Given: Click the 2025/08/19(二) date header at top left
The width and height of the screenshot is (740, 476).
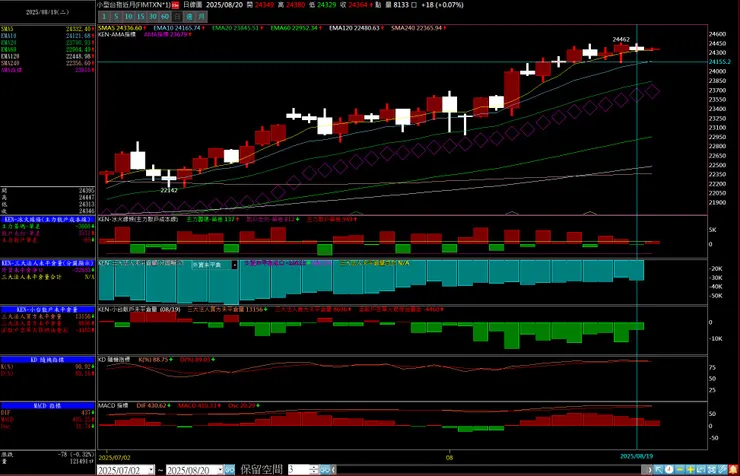Looking at the screenshot, I should tap(47, 12).
